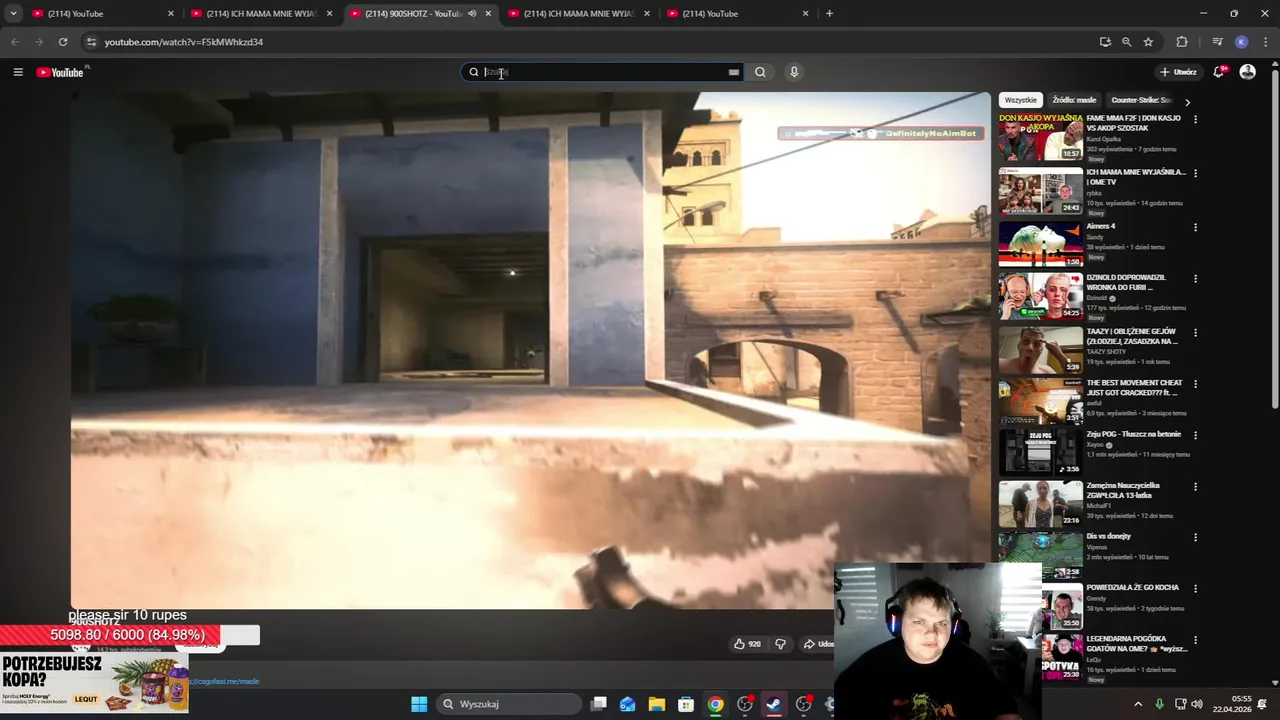This screenshot has width=1280, height=720.
Task: Open the POWIEDZIAŁA ŻE GO KOCHA video title
Action: [1133, 587]
